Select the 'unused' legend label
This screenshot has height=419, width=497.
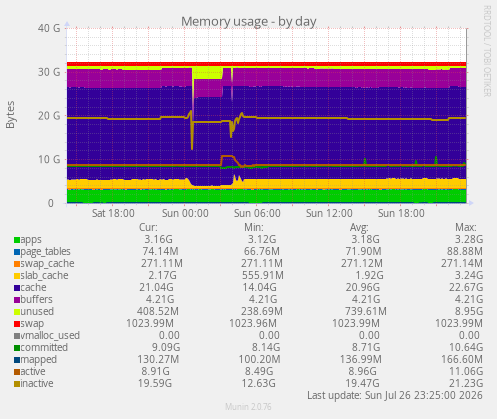pos(37,311)
